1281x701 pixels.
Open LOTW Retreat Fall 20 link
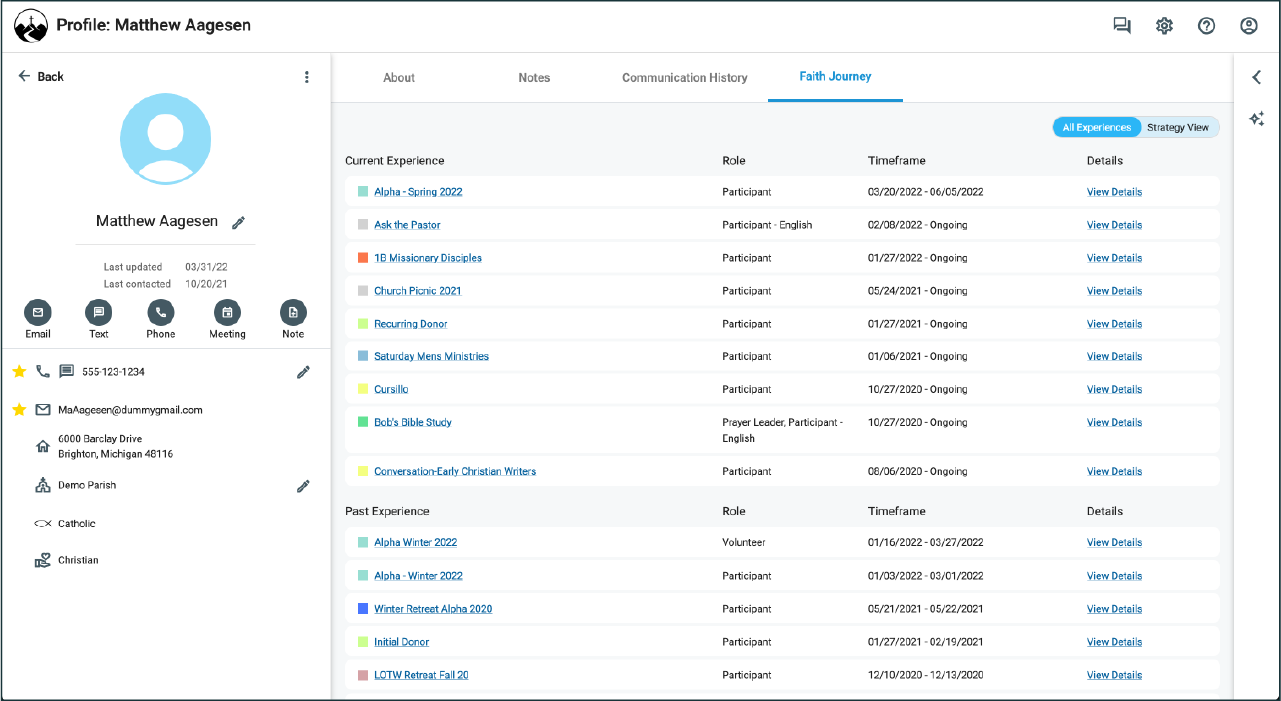click(x=421, y=675)
